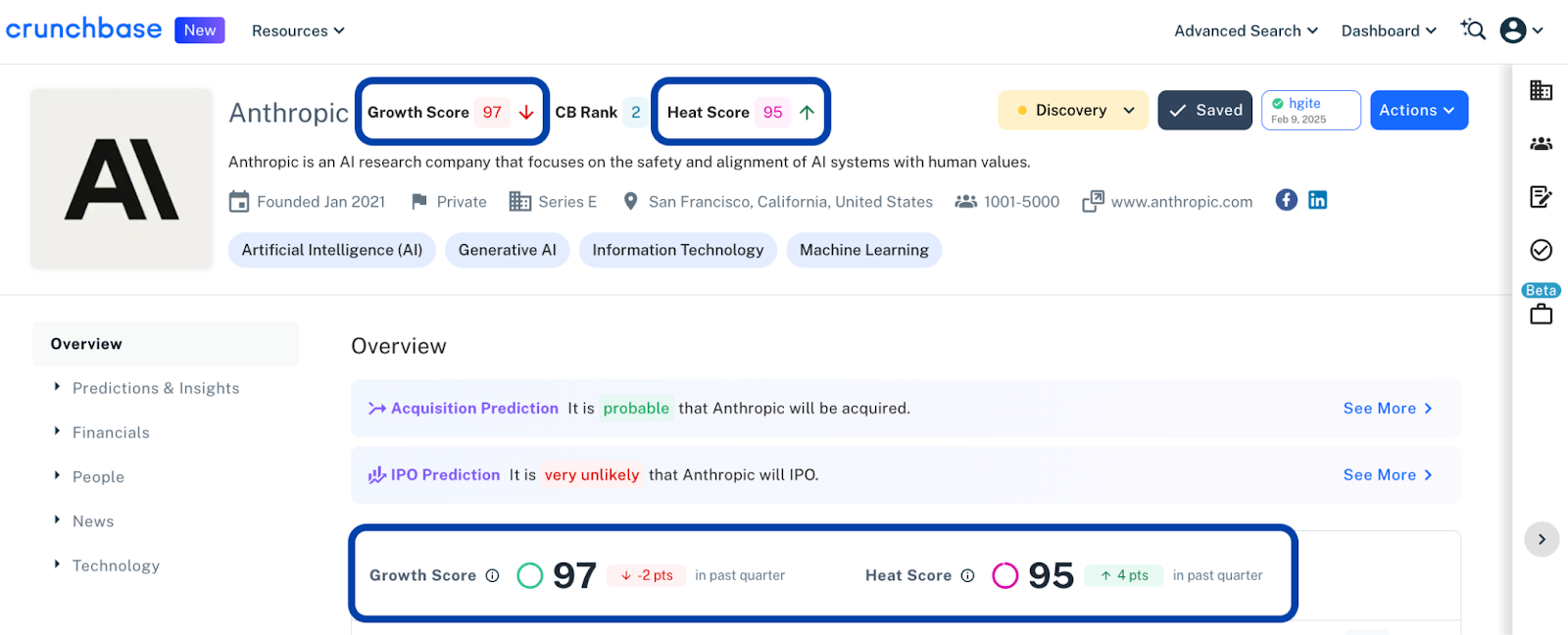This screenshot has height=635, width=1568.
Task: Click the people icon beside 1001-5000
Action: 966,202
